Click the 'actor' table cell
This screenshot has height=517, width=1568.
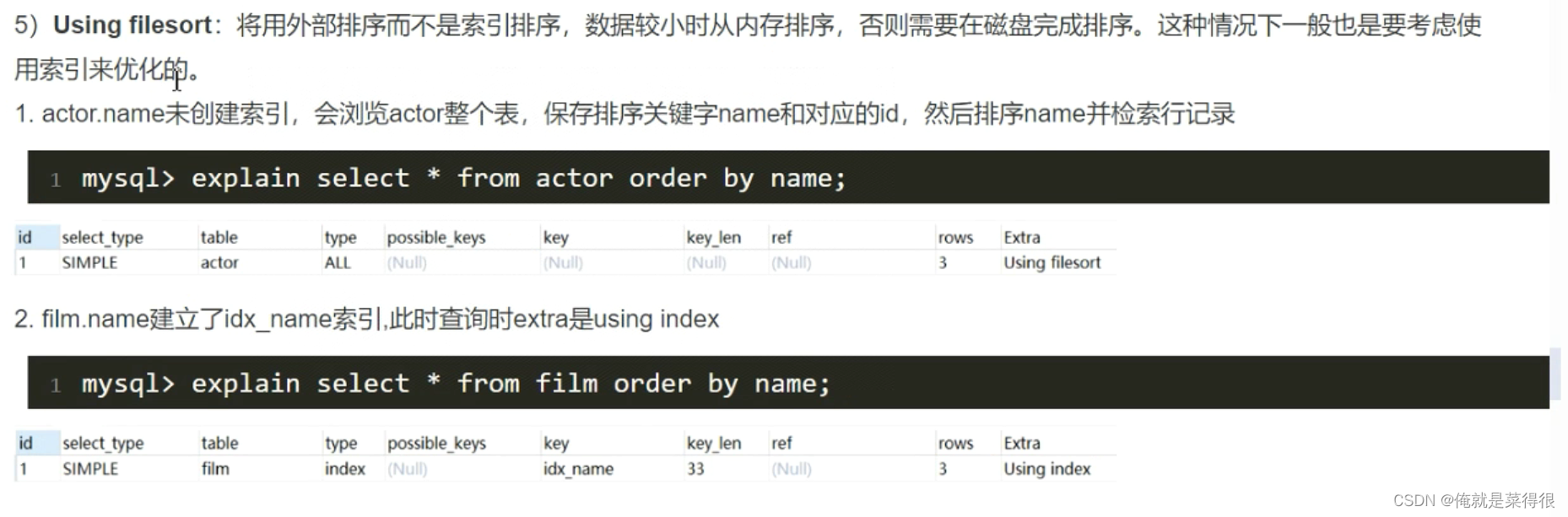coord(219,263)
